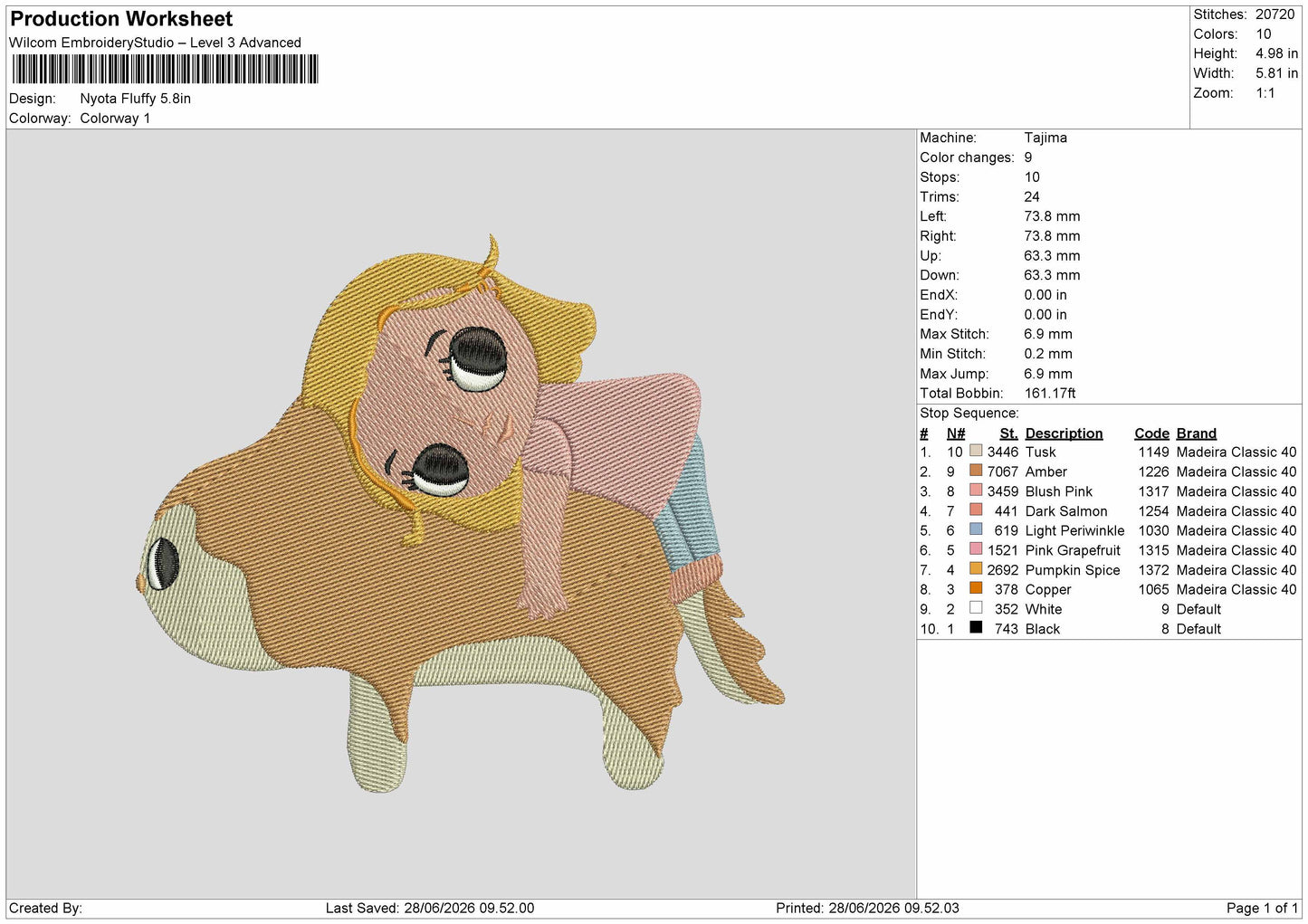This screenshot has height=924, width=1308.
Task: Click the 'Copper' description text
Action: click(1047, 589)
